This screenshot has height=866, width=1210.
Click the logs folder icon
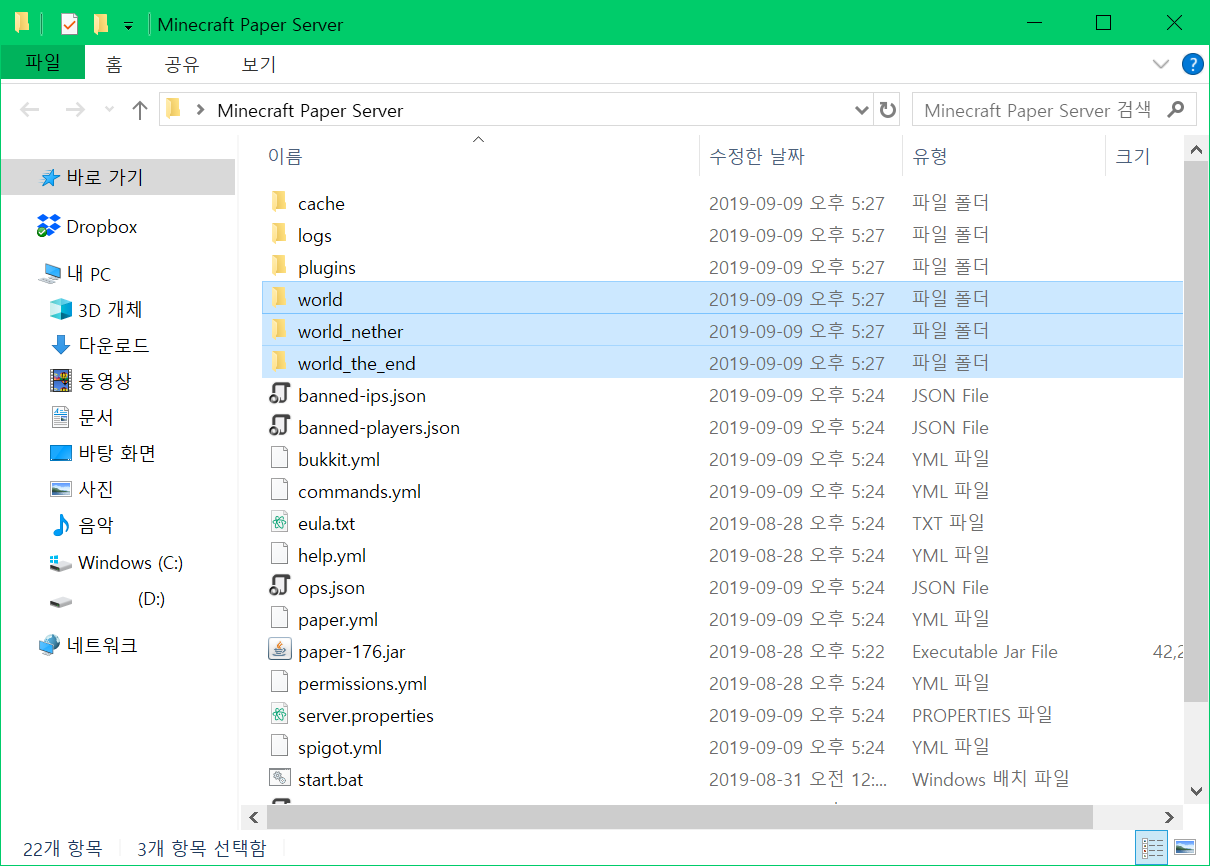click(279, 235)
